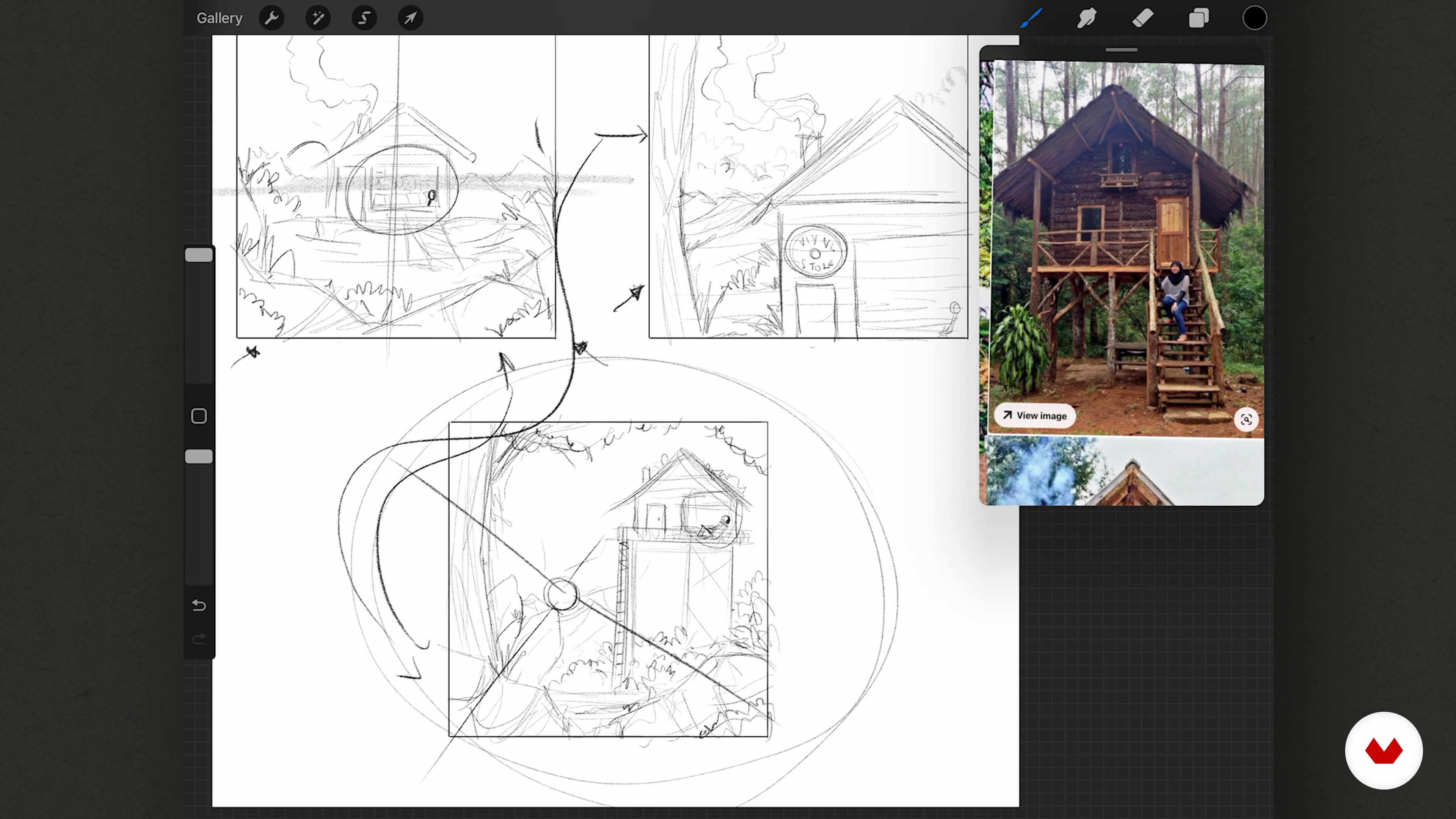Open the Adjustments magic wand menu
Image resolution: width=1456 pixels, height=819 pixels.
coord(318,18)
